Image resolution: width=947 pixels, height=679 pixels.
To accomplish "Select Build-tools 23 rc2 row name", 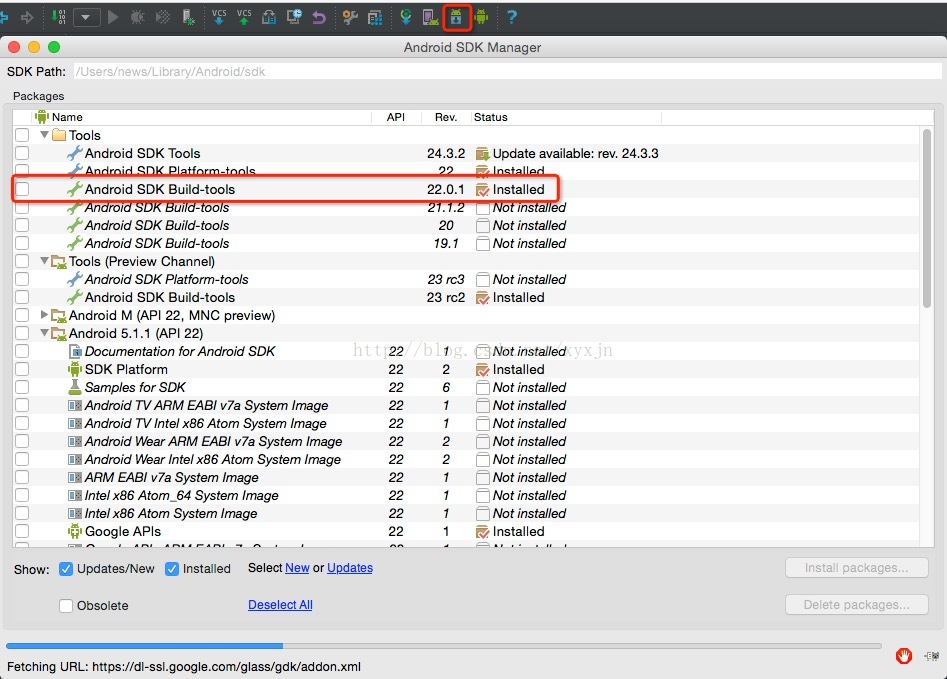I will (x=160, y=297).
